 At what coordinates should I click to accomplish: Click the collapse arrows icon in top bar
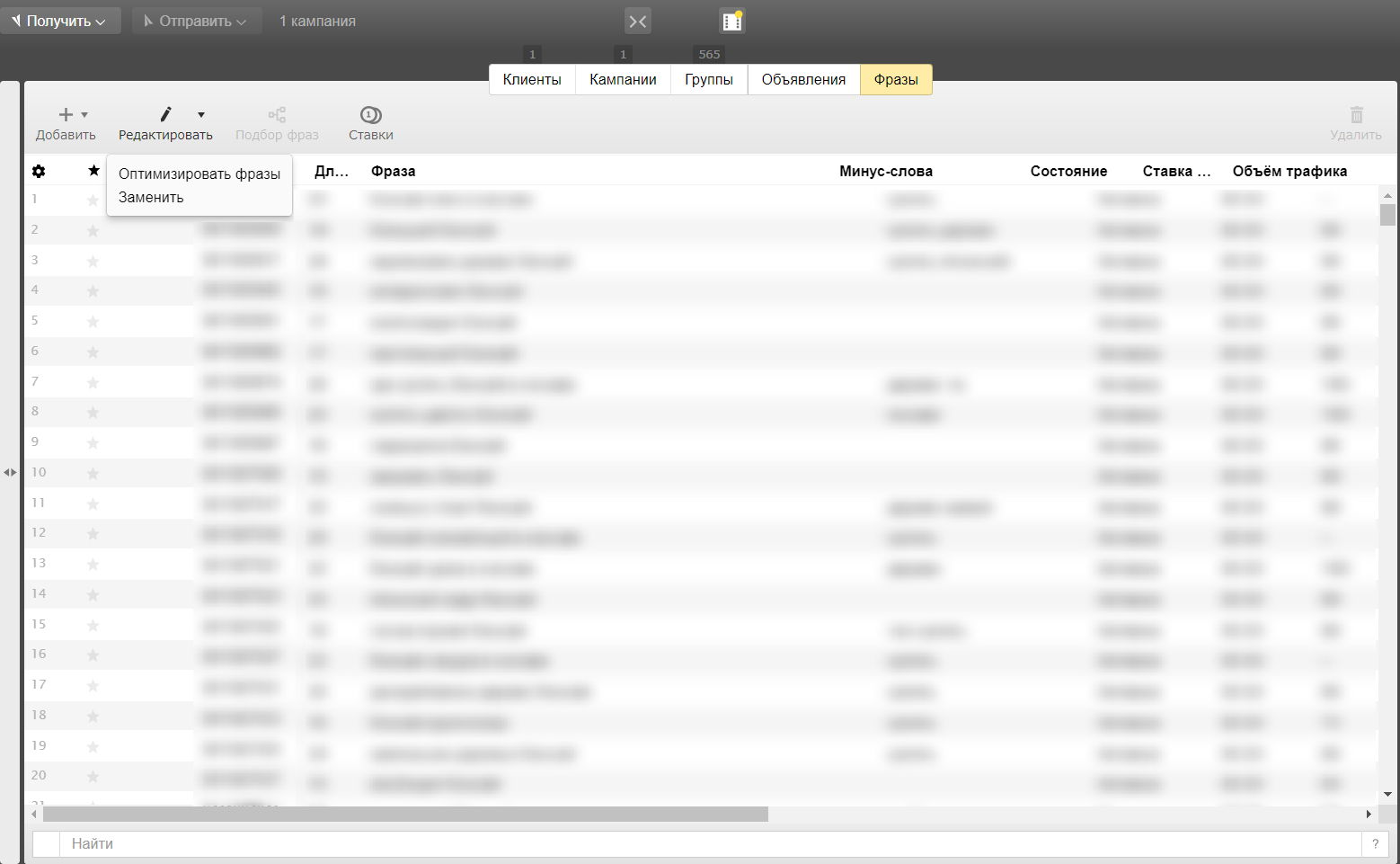pyautogui.click(x=638, y=22)
